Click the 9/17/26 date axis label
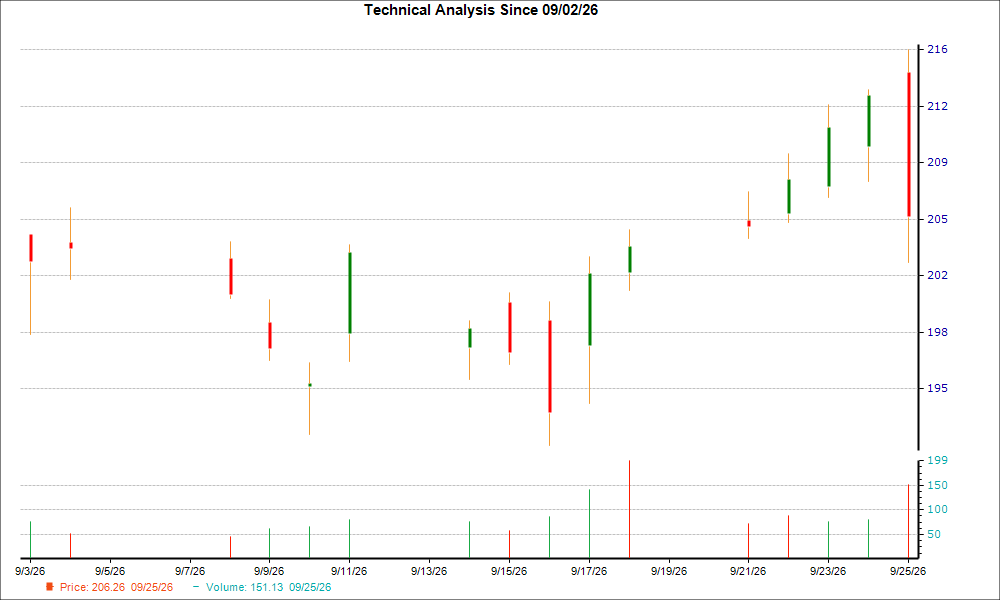 point(589,571)
